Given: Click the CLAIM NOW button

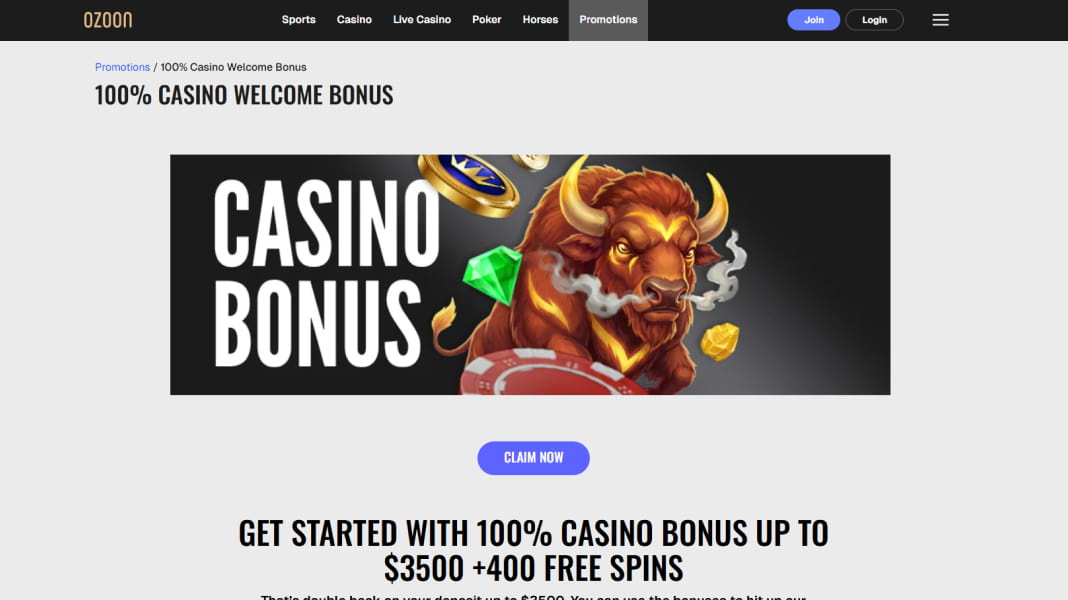Looking at the screenshot, I should 533,458.
